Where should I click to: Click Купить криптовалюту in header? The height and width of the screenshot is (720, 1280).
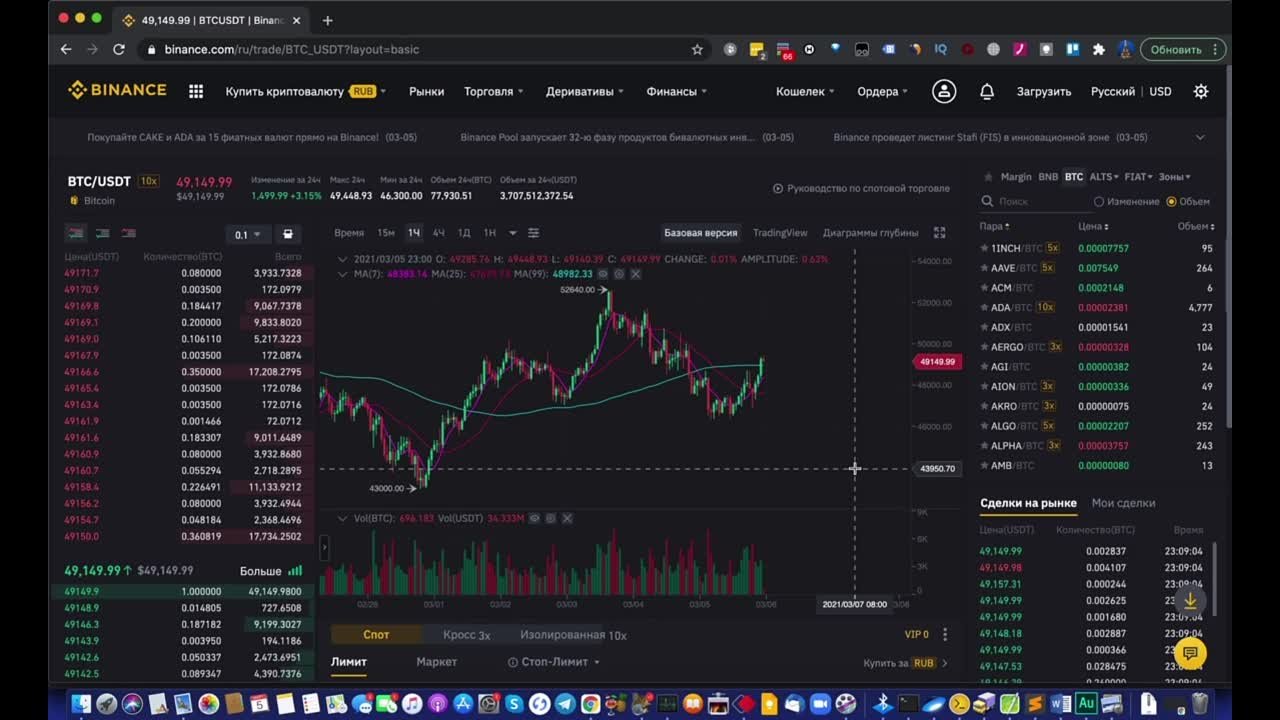coord(284,91)
